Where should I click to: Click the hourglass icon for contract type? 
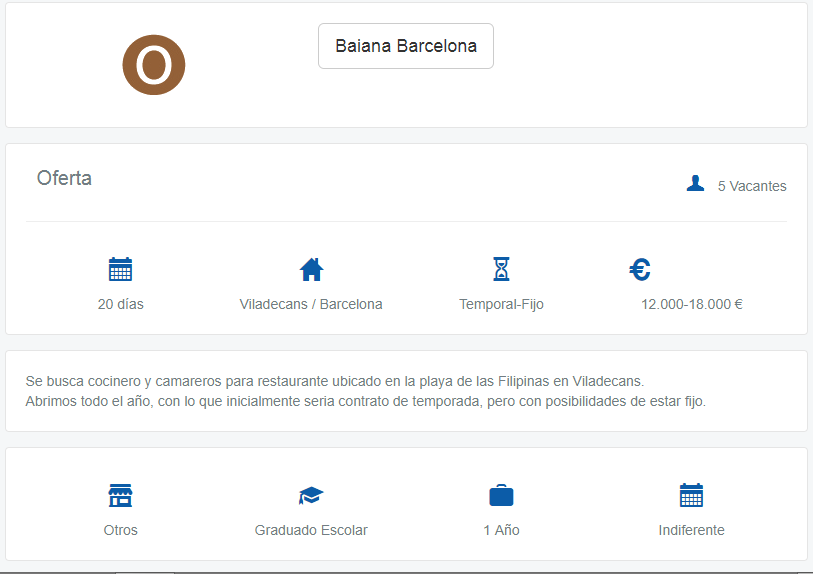tap(501, 269)
